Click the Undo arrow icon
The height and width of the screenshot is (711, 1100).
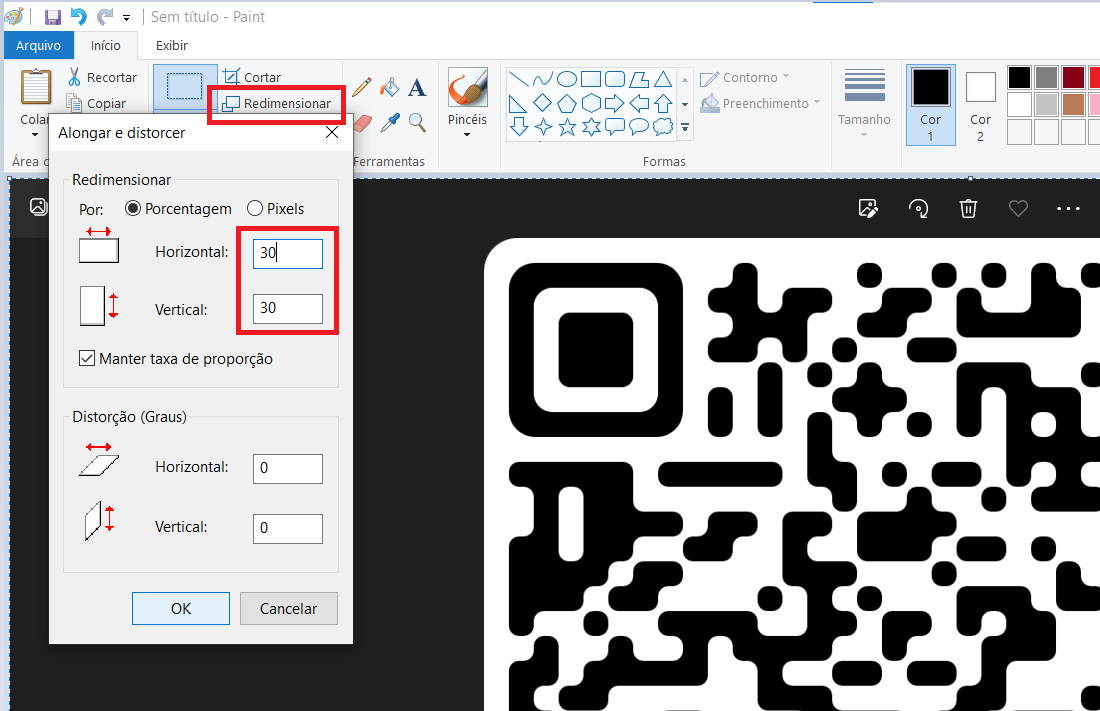pyautogui.click(x=79, y=17)
